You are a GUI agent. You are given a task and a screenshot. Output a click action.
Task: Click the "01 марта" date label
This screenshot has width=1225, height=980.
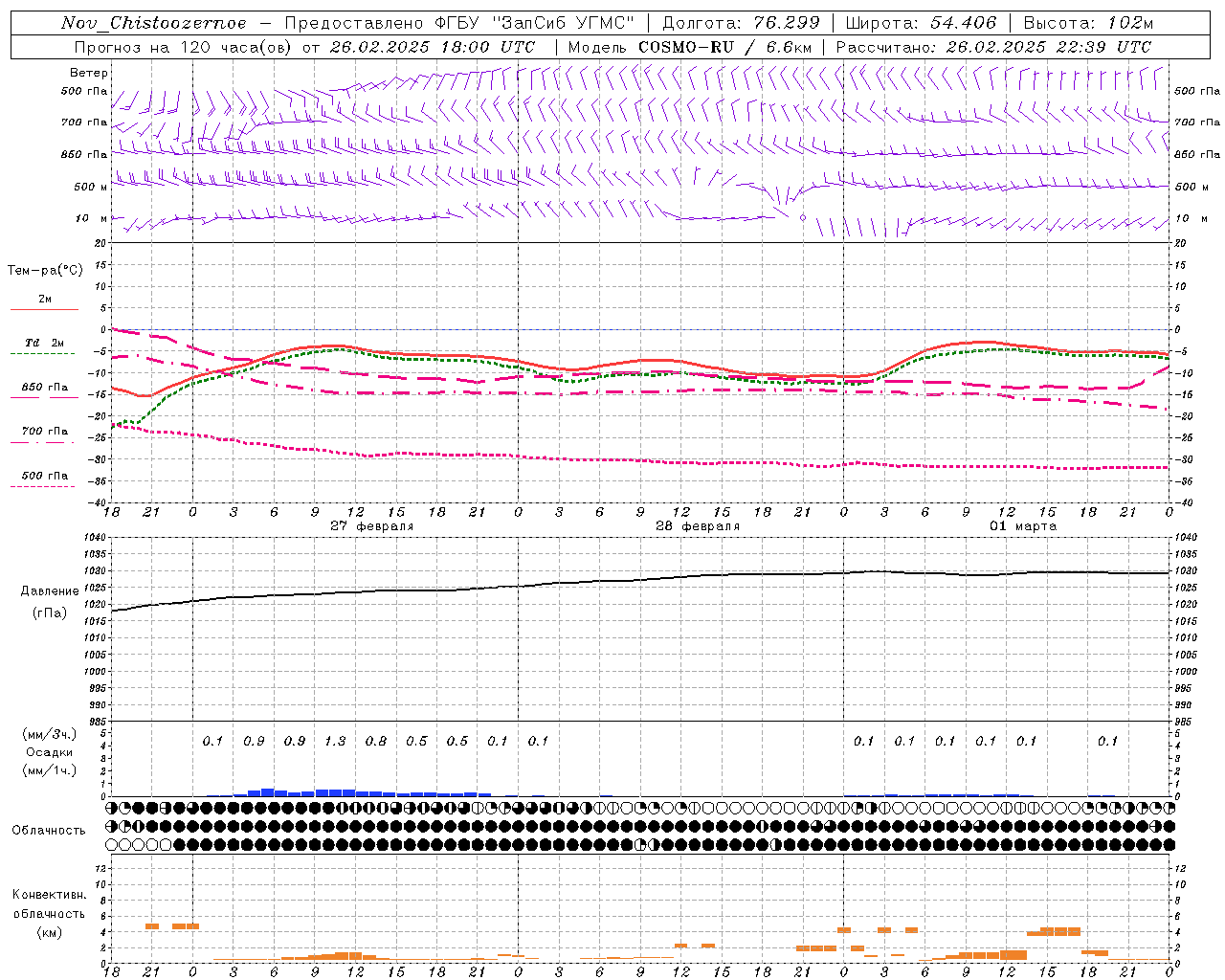pyautogui.click(x=1023, y=526)
